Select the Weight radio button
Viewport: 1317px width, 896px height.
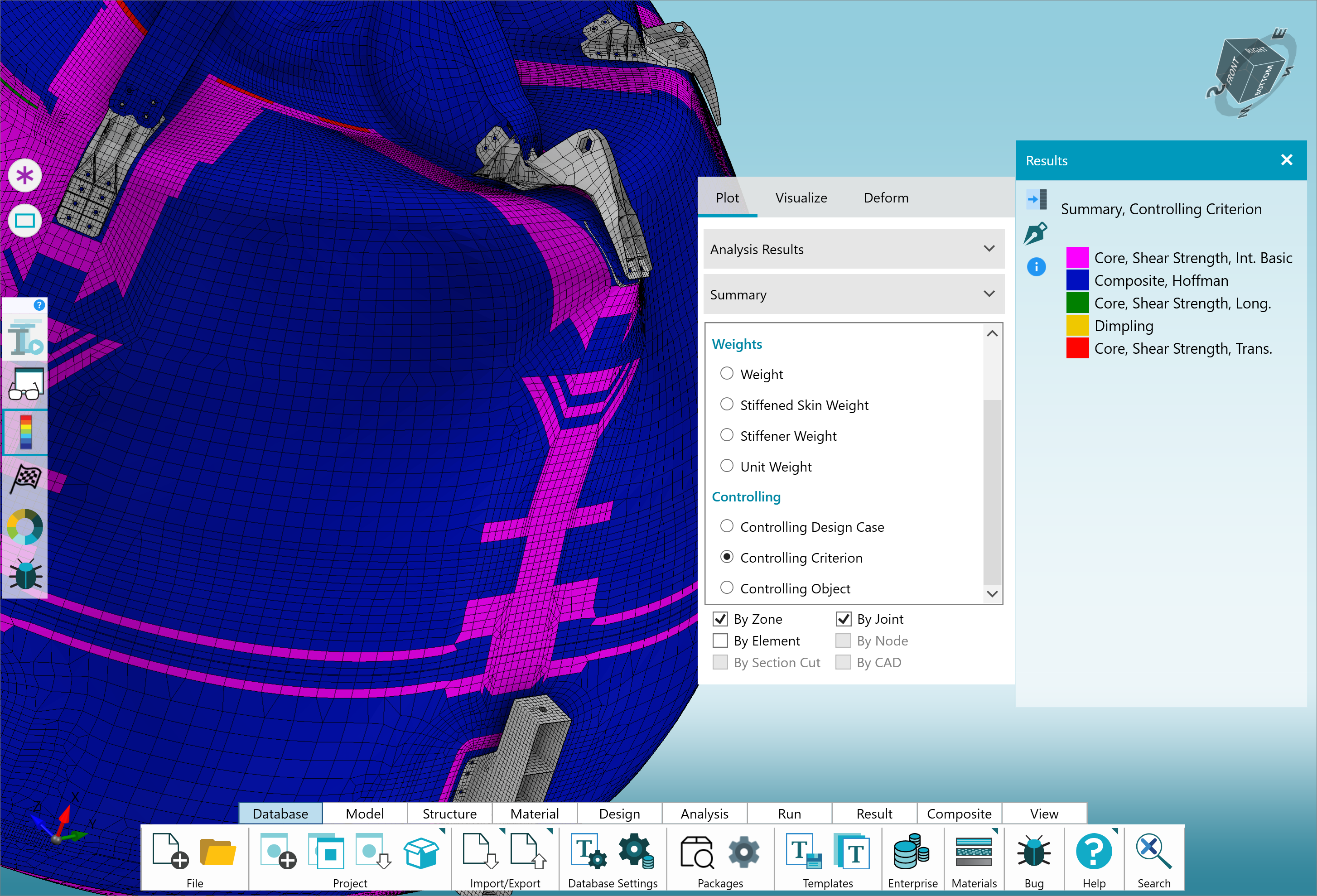click(727, 373)
